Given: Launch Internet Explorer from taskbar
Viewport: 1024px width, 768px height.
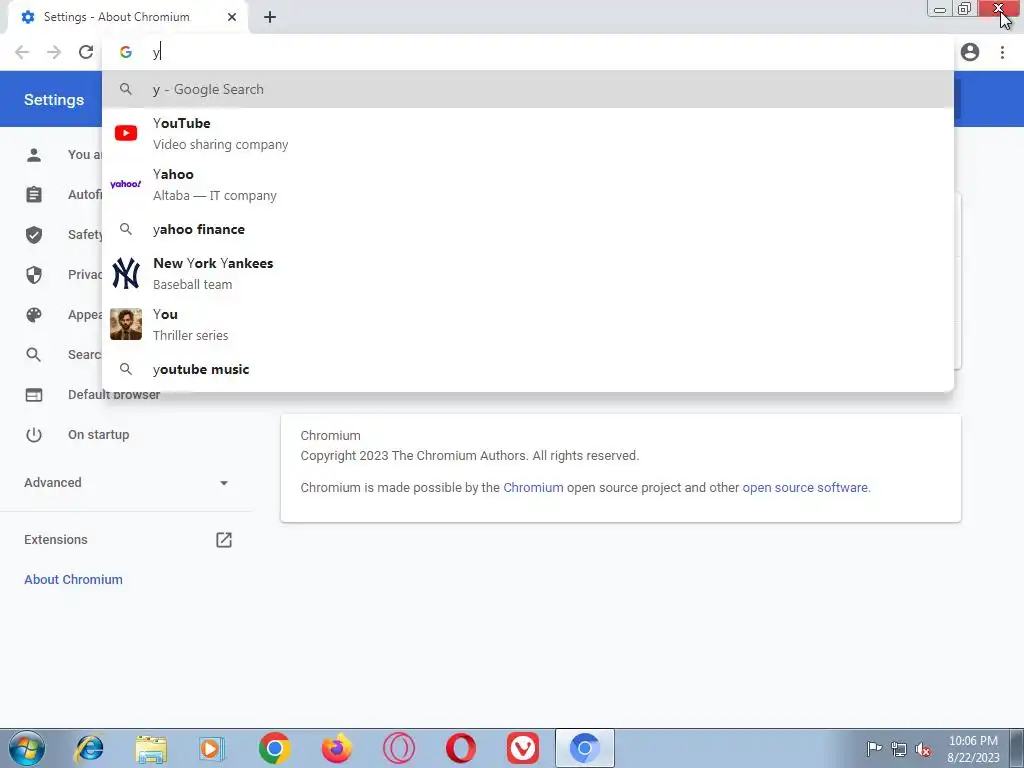Looking at the screenshot, I should point(89,748).
